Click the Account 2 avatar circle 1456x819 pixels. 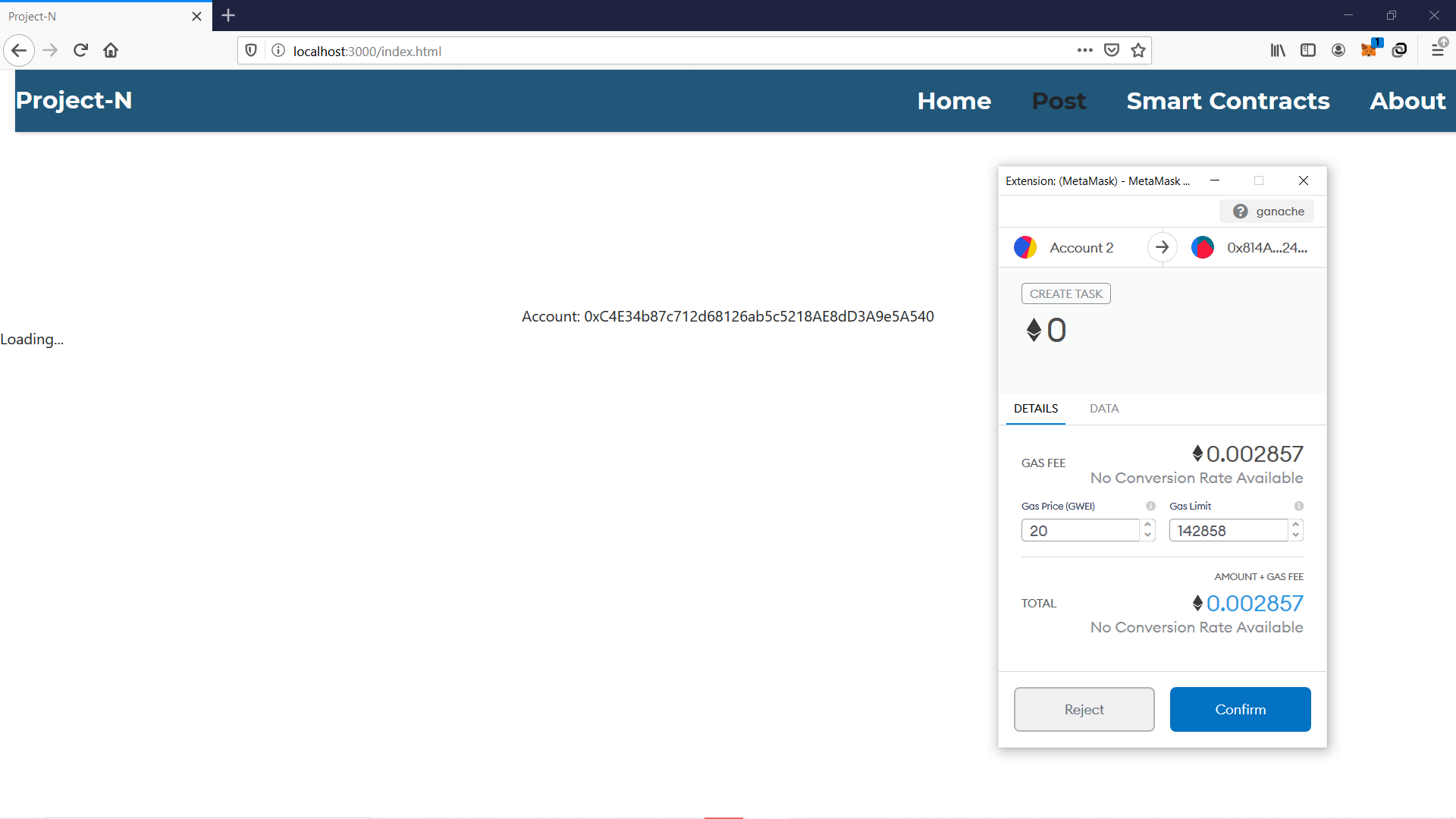click(1025, 247)
